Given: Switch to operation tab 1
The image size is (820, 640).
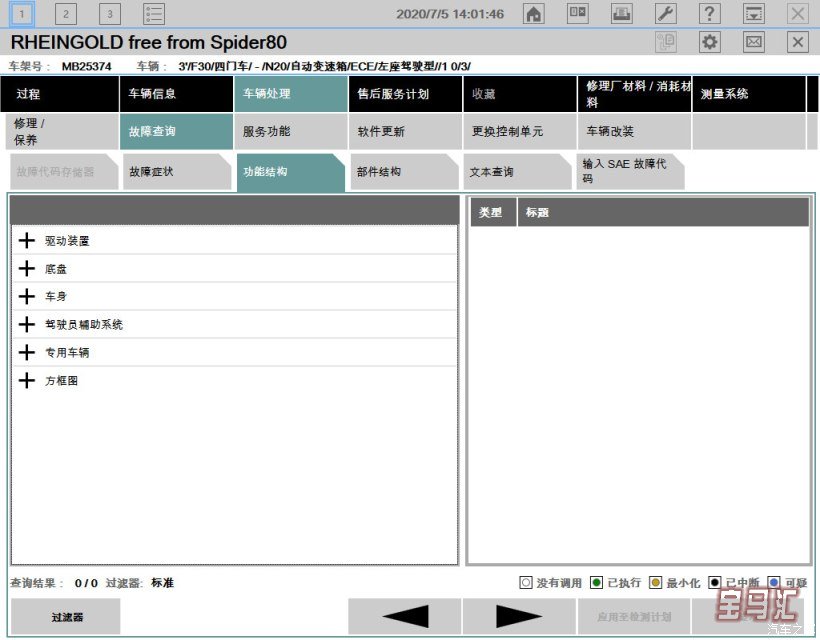Looking at the screenshot, I should click(x=22, y=14).
